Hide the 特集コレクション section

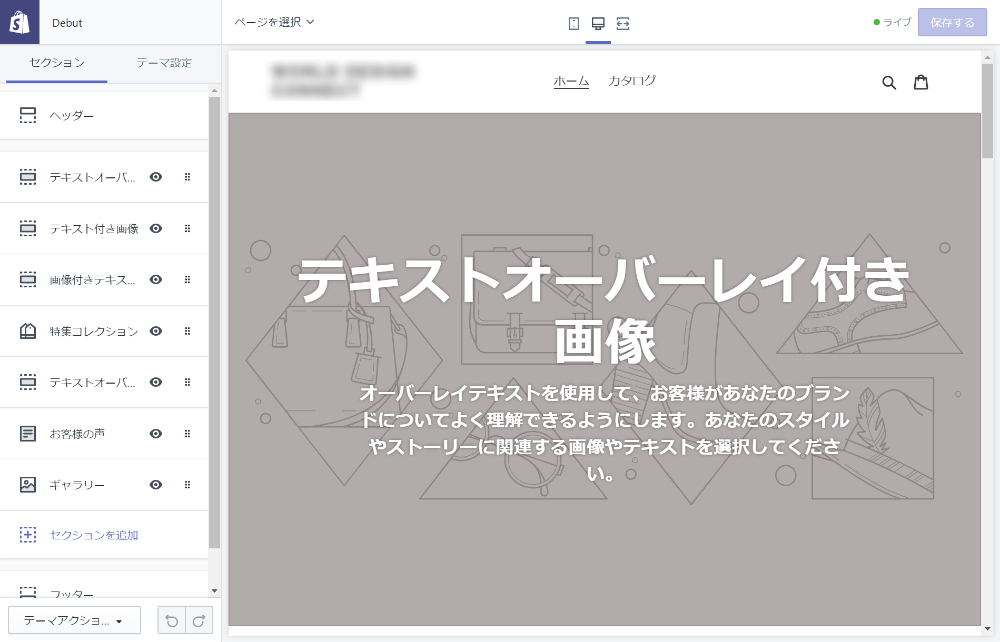pyautogui.click(x=156, y=331)
